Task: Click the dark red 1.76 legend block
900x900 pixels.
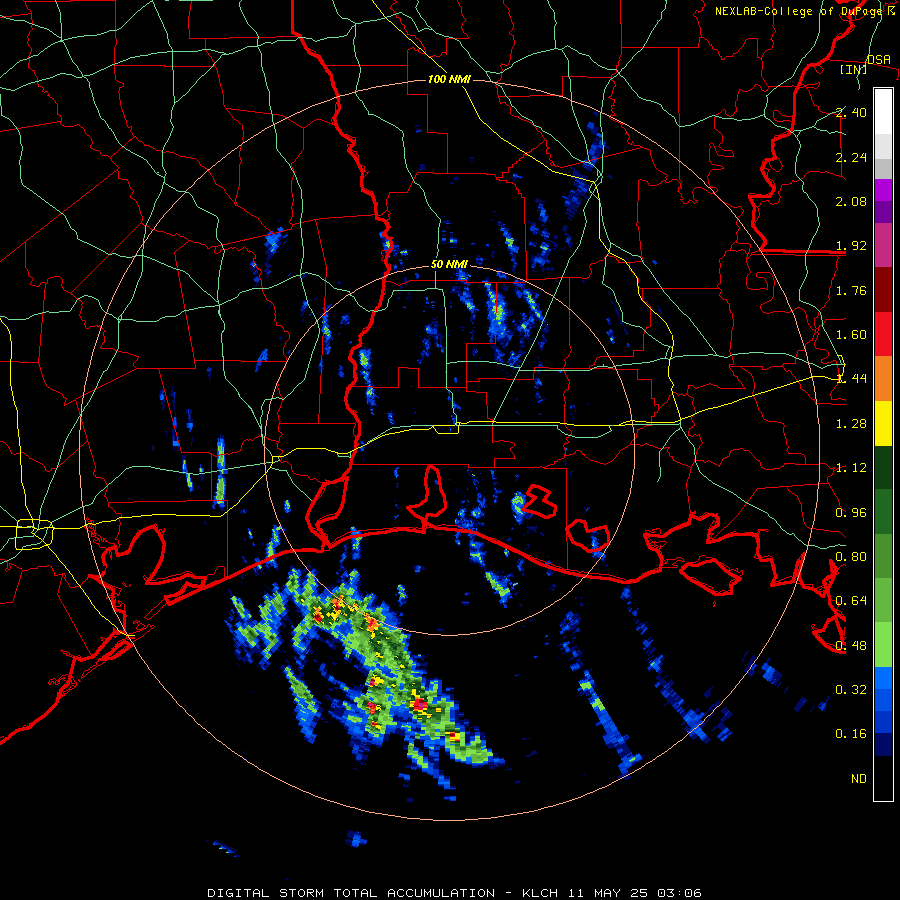Action: click(883, 290)
